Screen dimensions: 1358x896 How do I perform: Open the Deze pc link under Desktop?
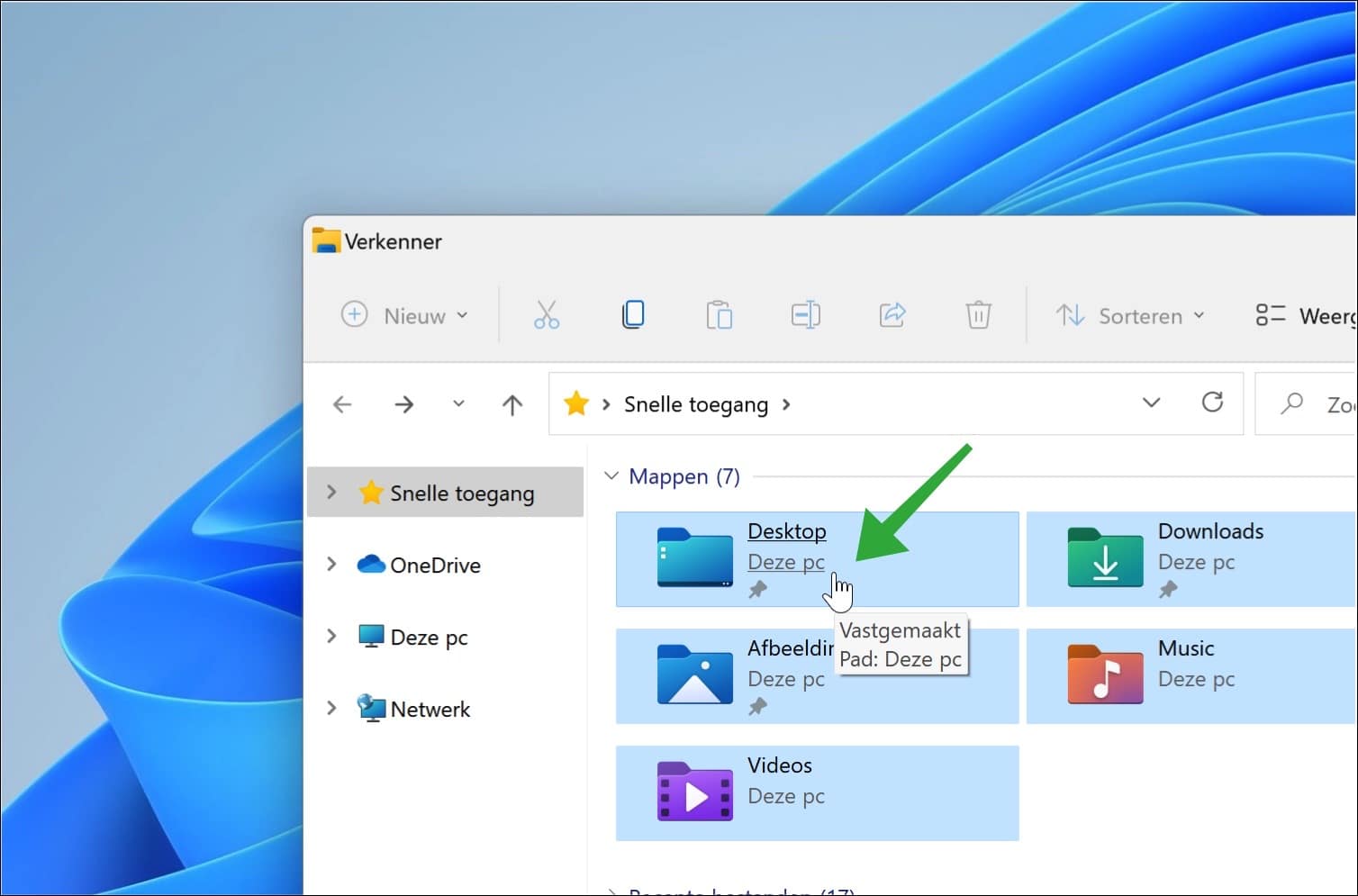[785, 561]
